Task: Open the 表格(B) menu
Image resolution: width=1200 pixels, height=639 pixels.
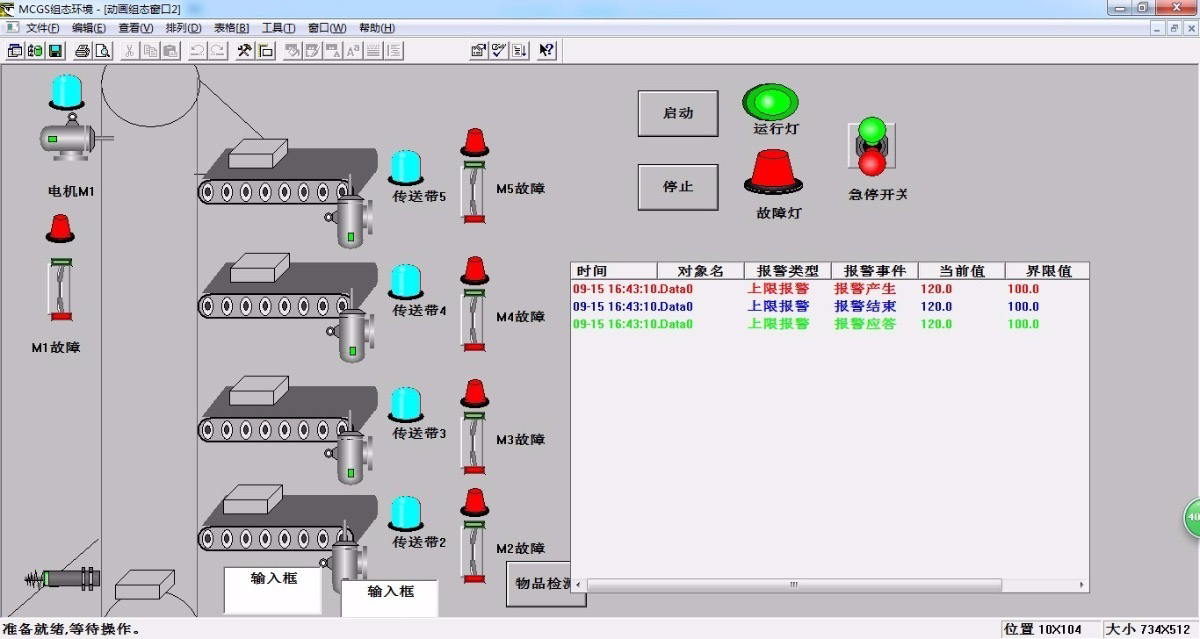Action: tap(231, 28)
